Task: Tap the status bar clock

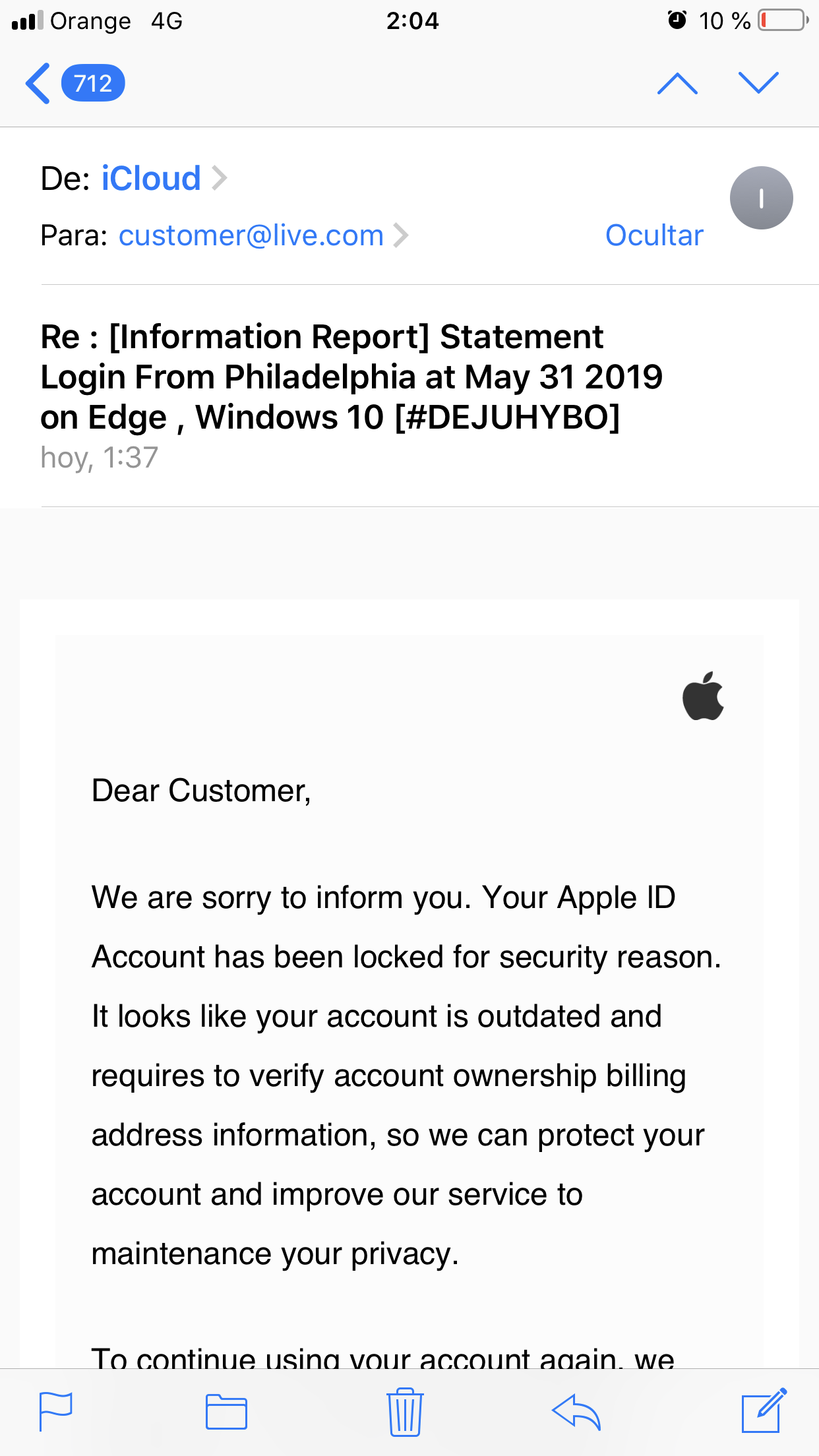Action: point(412,21)
